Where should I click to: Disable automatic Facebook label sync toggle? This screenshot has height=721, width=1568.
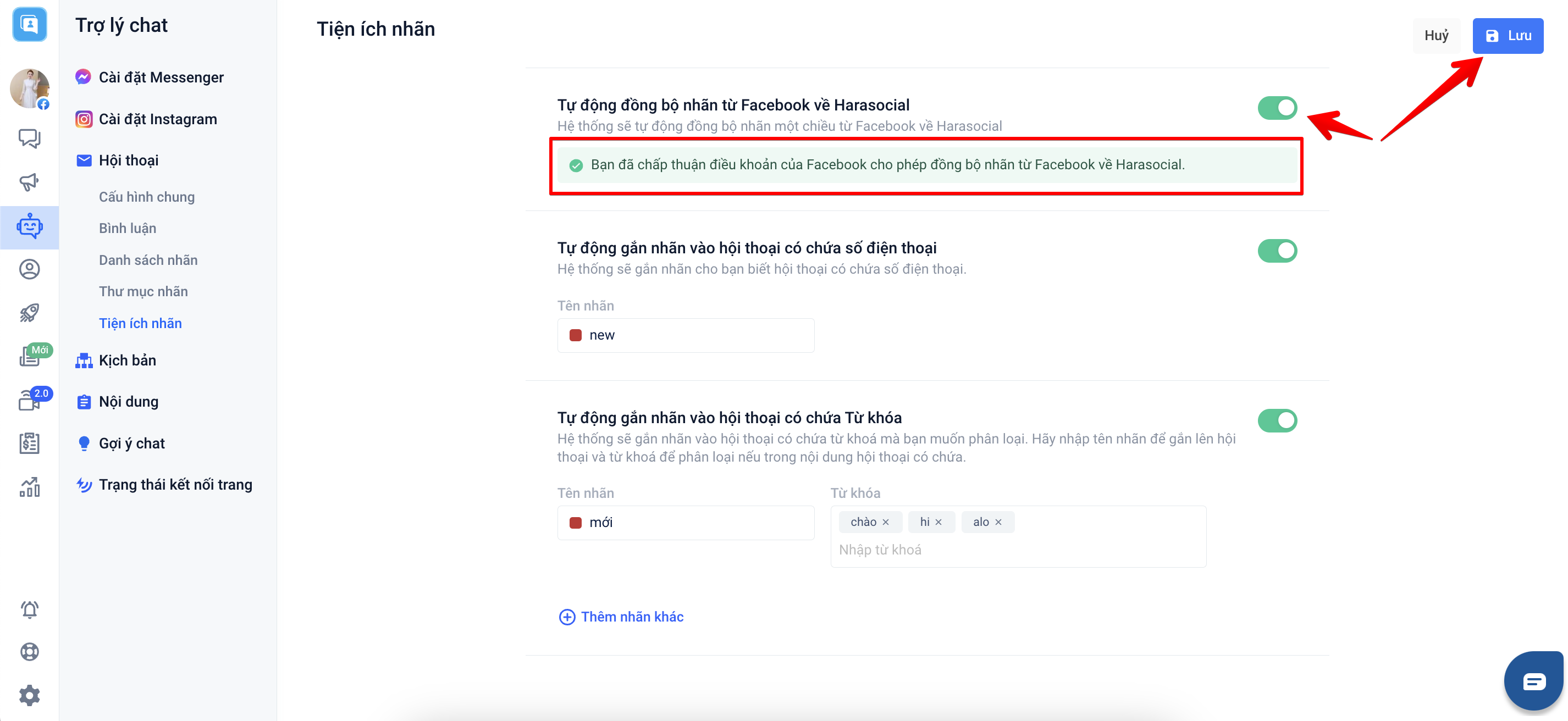tap(1277, 108)
